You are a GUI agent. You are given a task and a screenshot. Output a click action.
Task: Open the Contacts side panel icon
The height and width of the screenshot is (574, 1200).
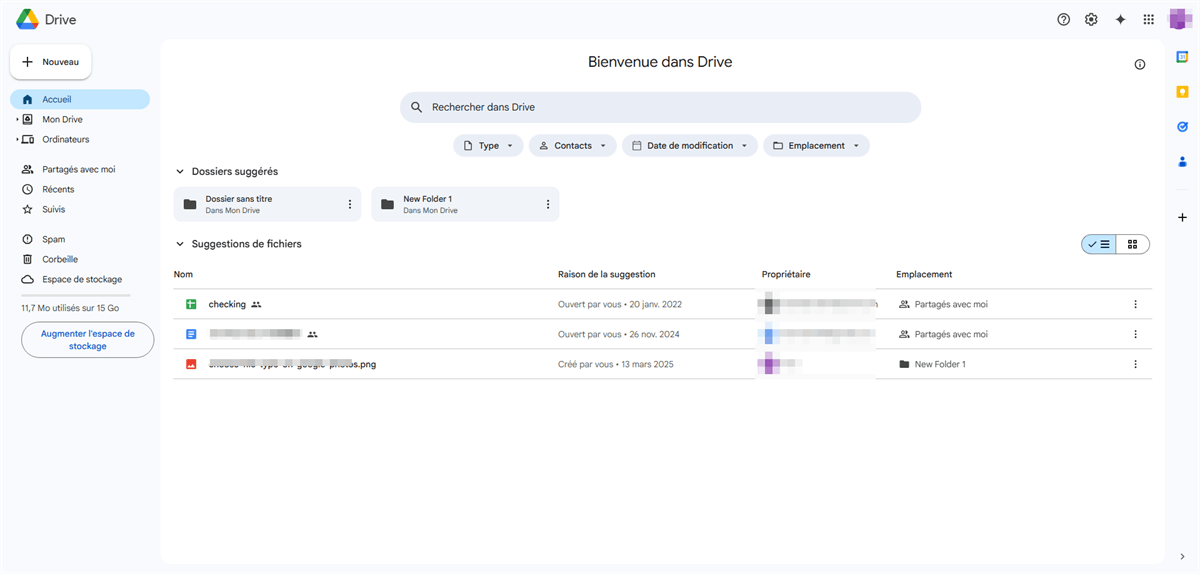click(x=1182, y=162)
